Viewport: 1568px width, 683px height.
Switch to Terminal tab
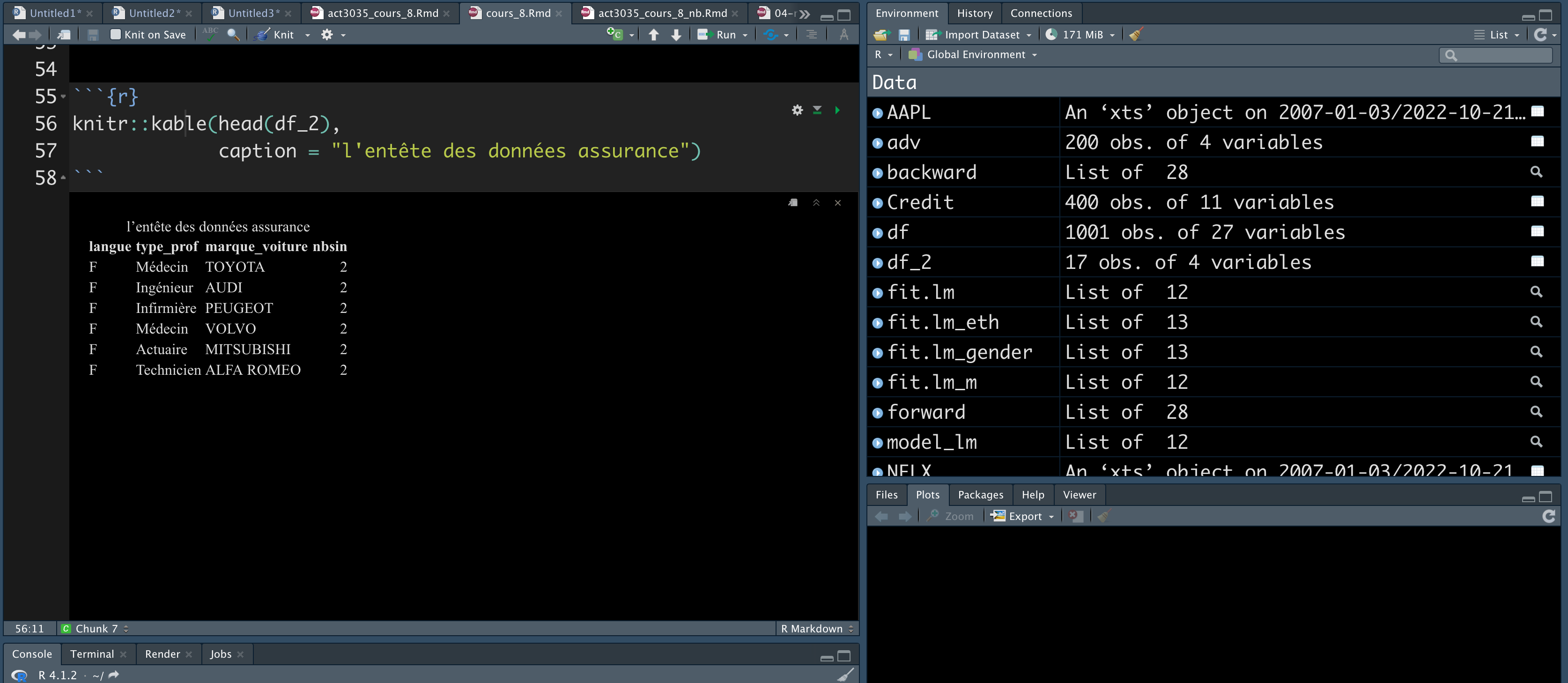click(92, 654)
